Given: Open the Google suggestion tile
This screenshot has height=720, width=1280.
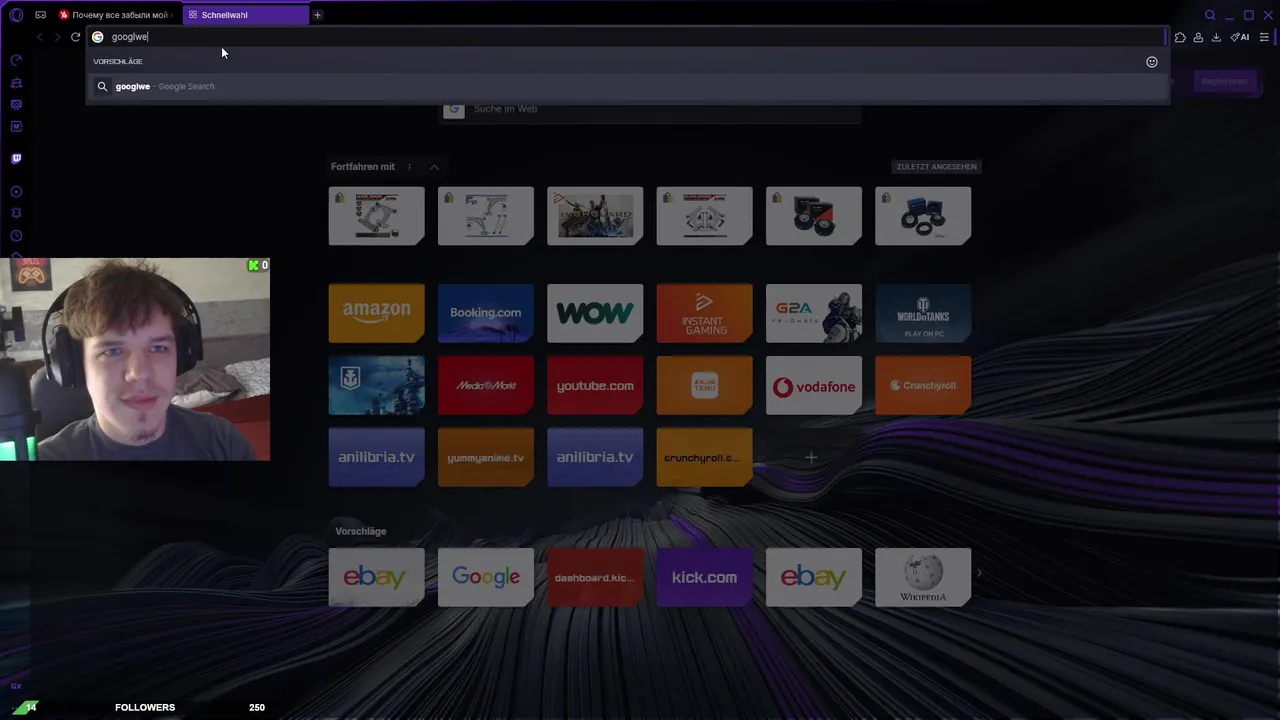Looking at the screenshot, I should 485,577.
